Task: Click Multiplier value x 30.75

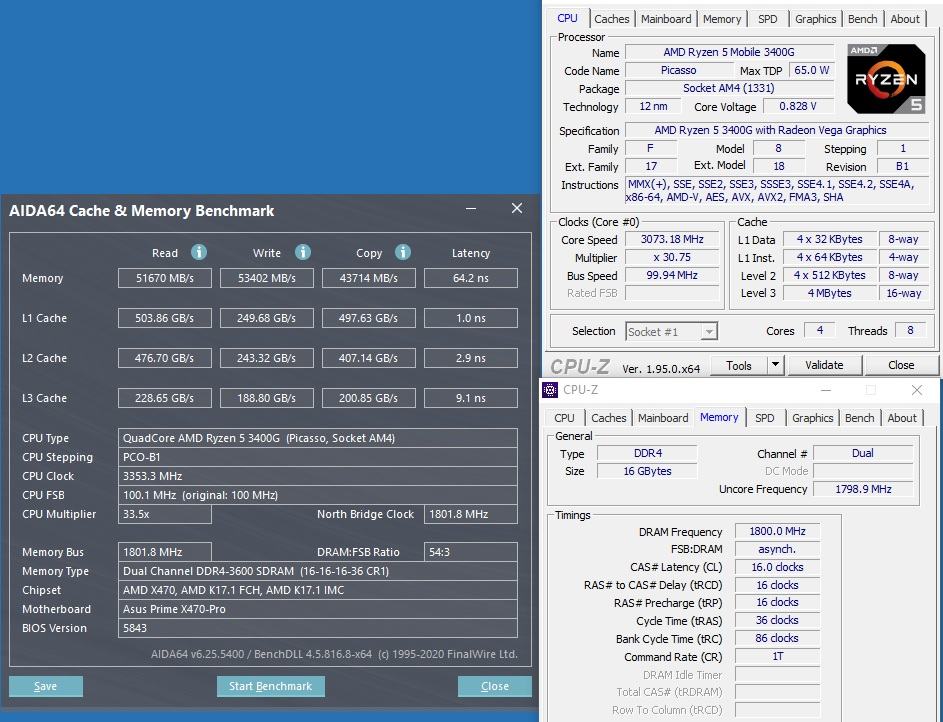Action: click(672, 257)
